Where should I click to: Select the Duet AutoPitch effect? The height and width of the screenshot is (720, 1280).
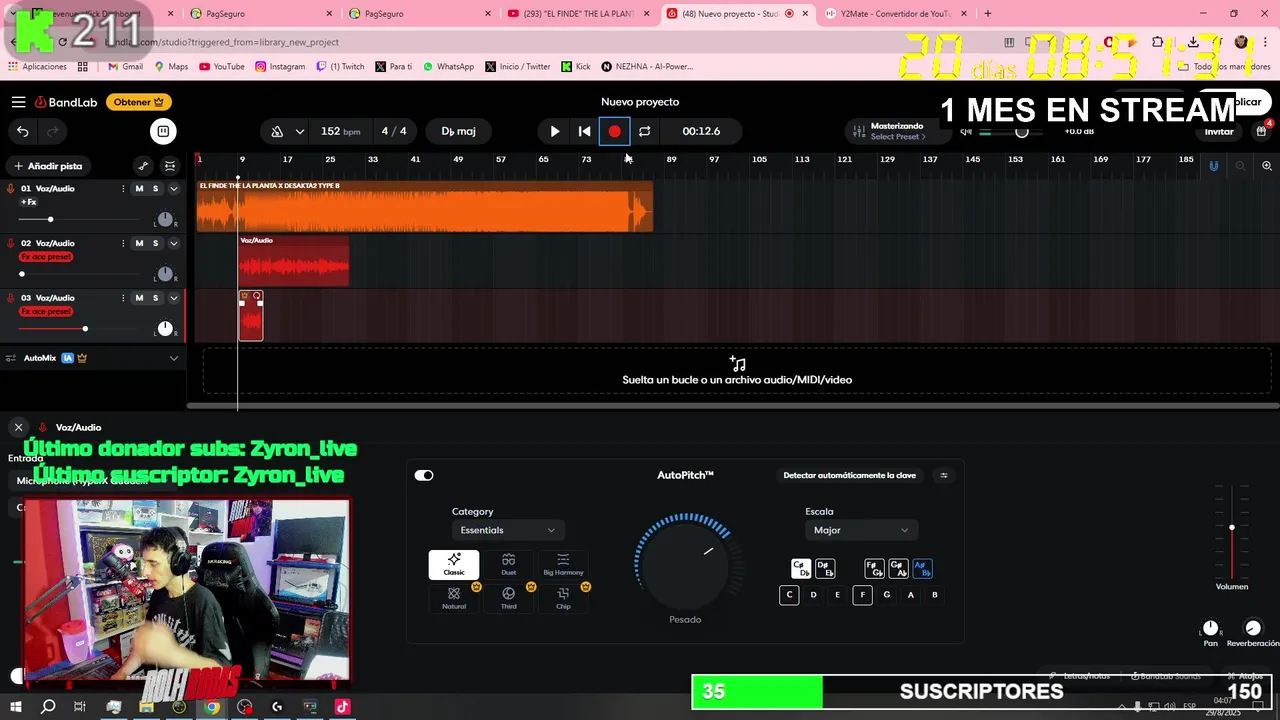point(509,565)
